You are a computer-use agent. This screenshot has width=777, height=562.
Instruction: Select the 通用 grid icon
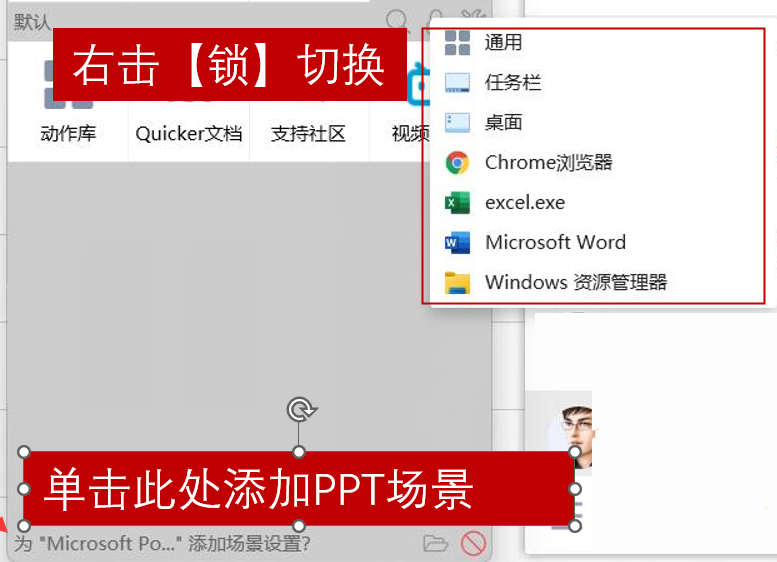pyautogui.click(x=457, y=43)
